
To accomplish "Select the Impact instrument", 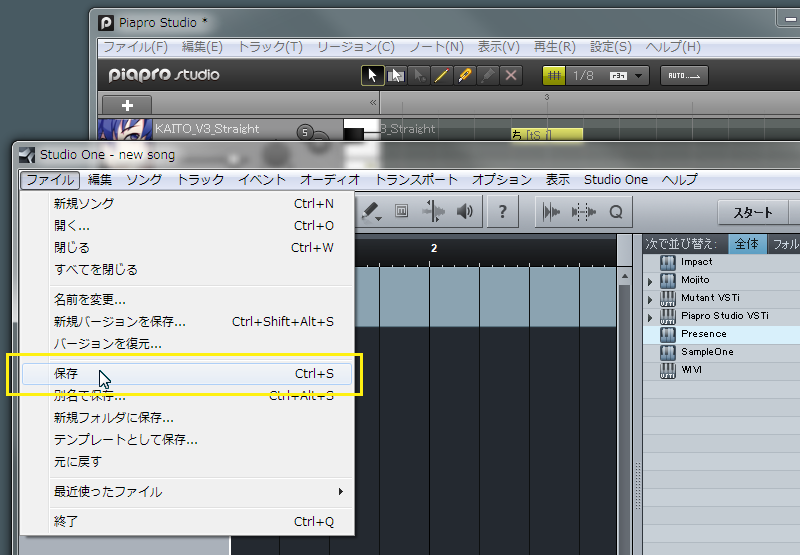I will (x=696, y=262).
